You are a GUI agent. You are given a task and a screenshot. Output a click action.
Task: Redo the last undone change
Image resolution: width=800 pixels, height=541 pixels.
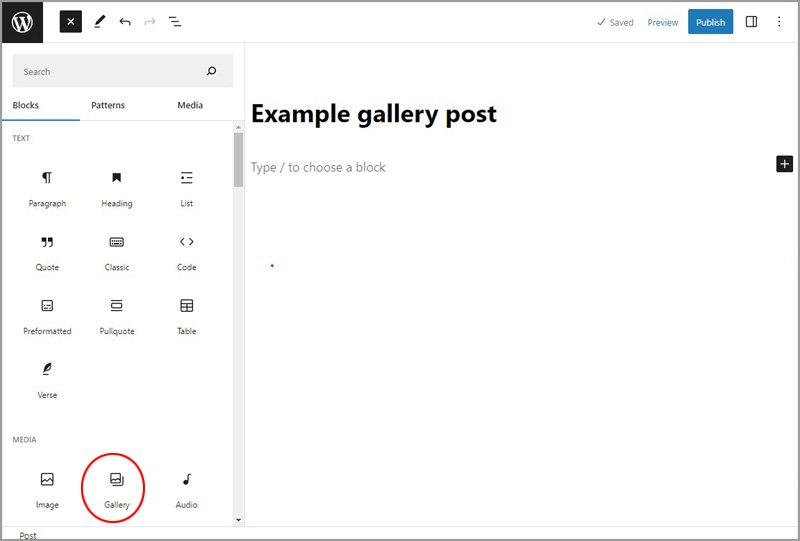(149, 22)
